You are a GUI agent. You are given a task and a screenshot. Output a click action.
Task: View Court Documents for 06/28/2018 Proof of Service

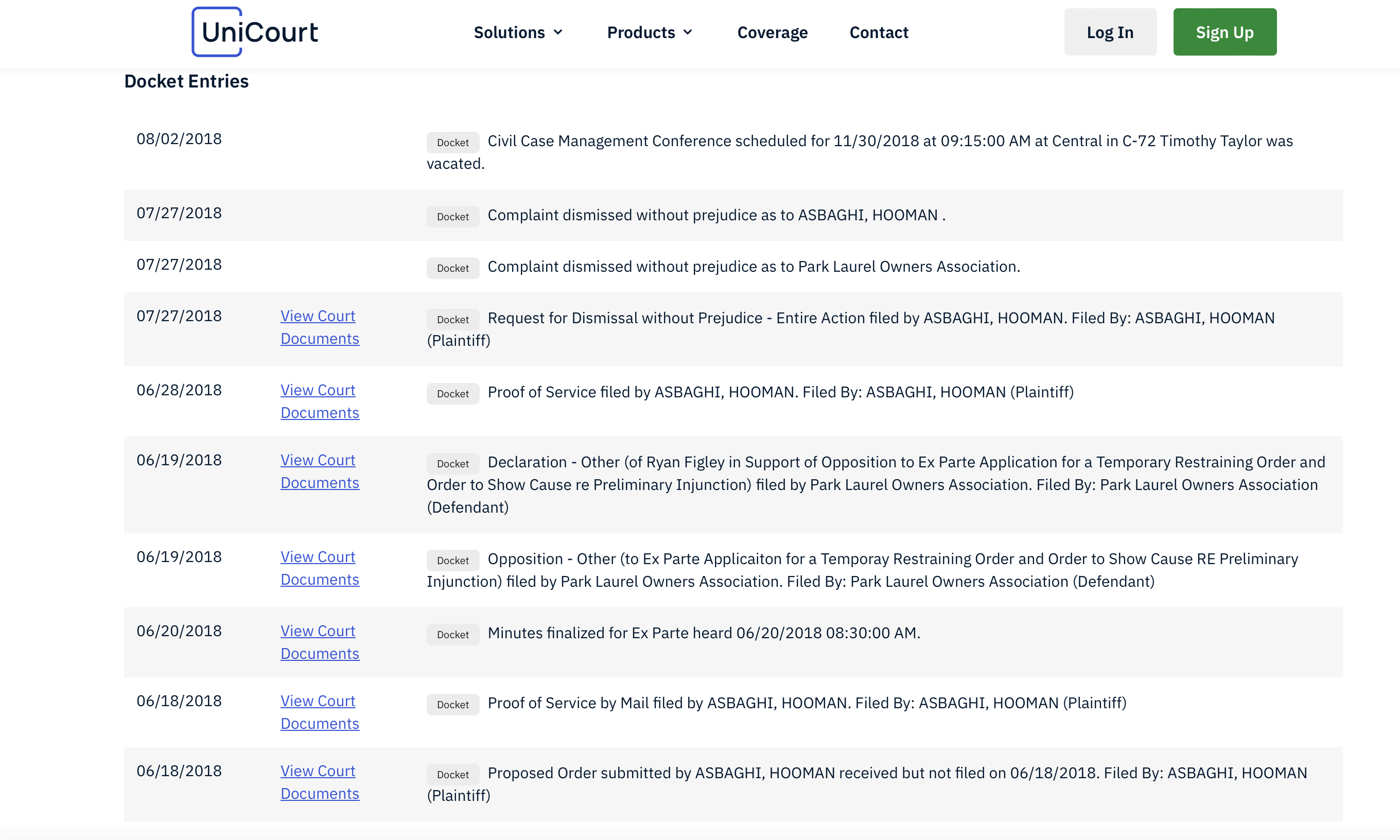pos(320,401)
